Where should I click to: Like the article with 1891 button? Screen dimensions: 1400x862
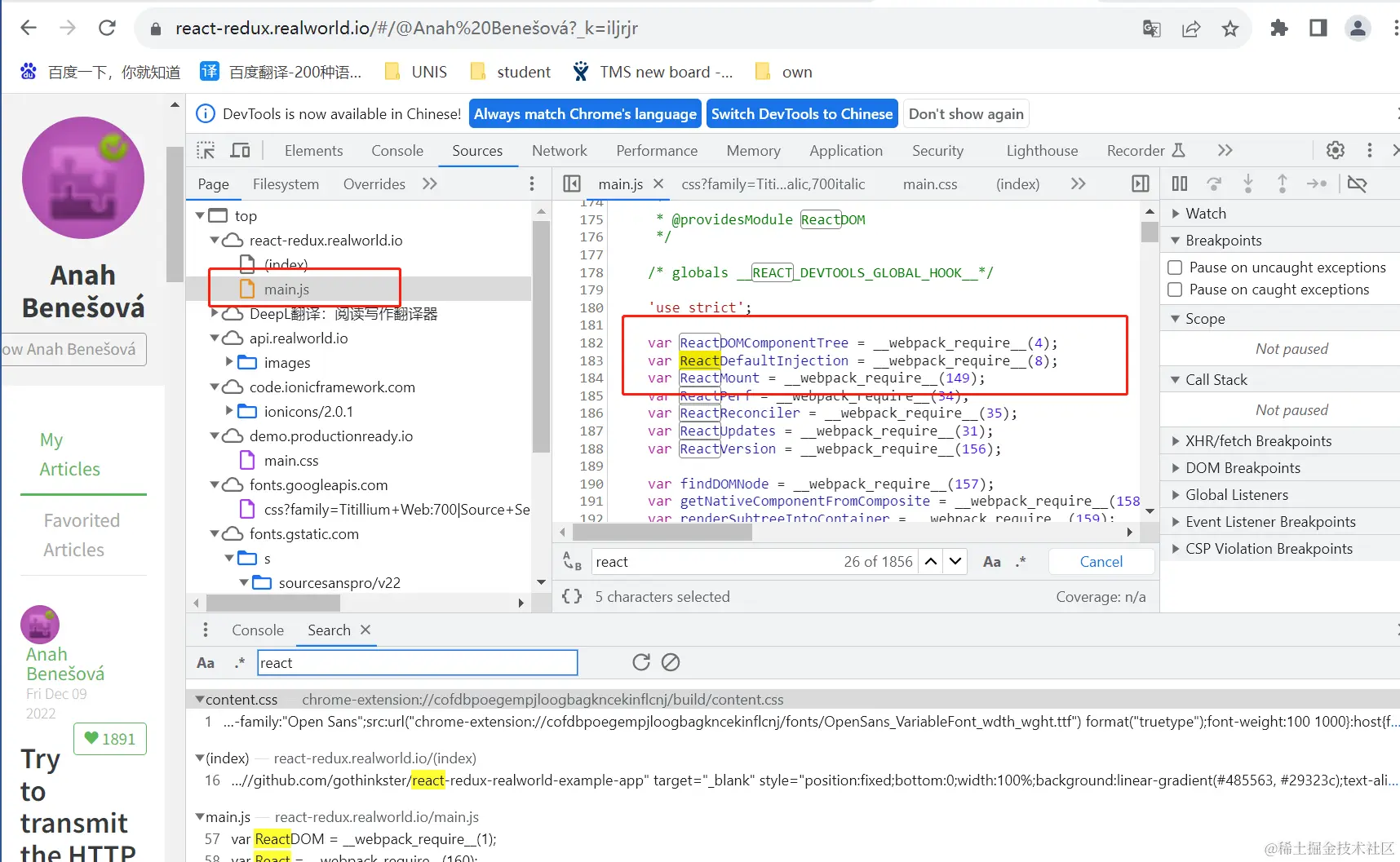[110, 738]
